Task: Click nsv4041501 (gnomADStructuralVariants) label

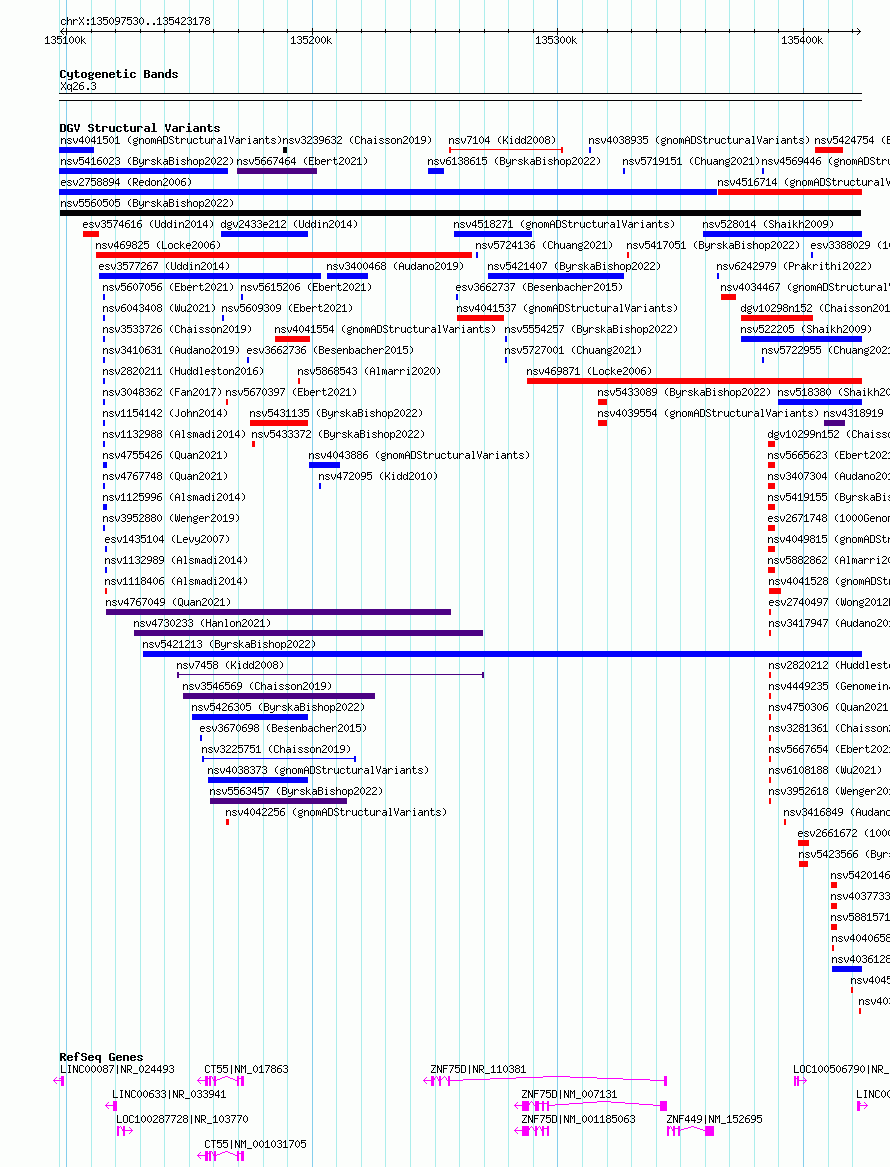Action: pyautogui.click(x=171, y=141)
